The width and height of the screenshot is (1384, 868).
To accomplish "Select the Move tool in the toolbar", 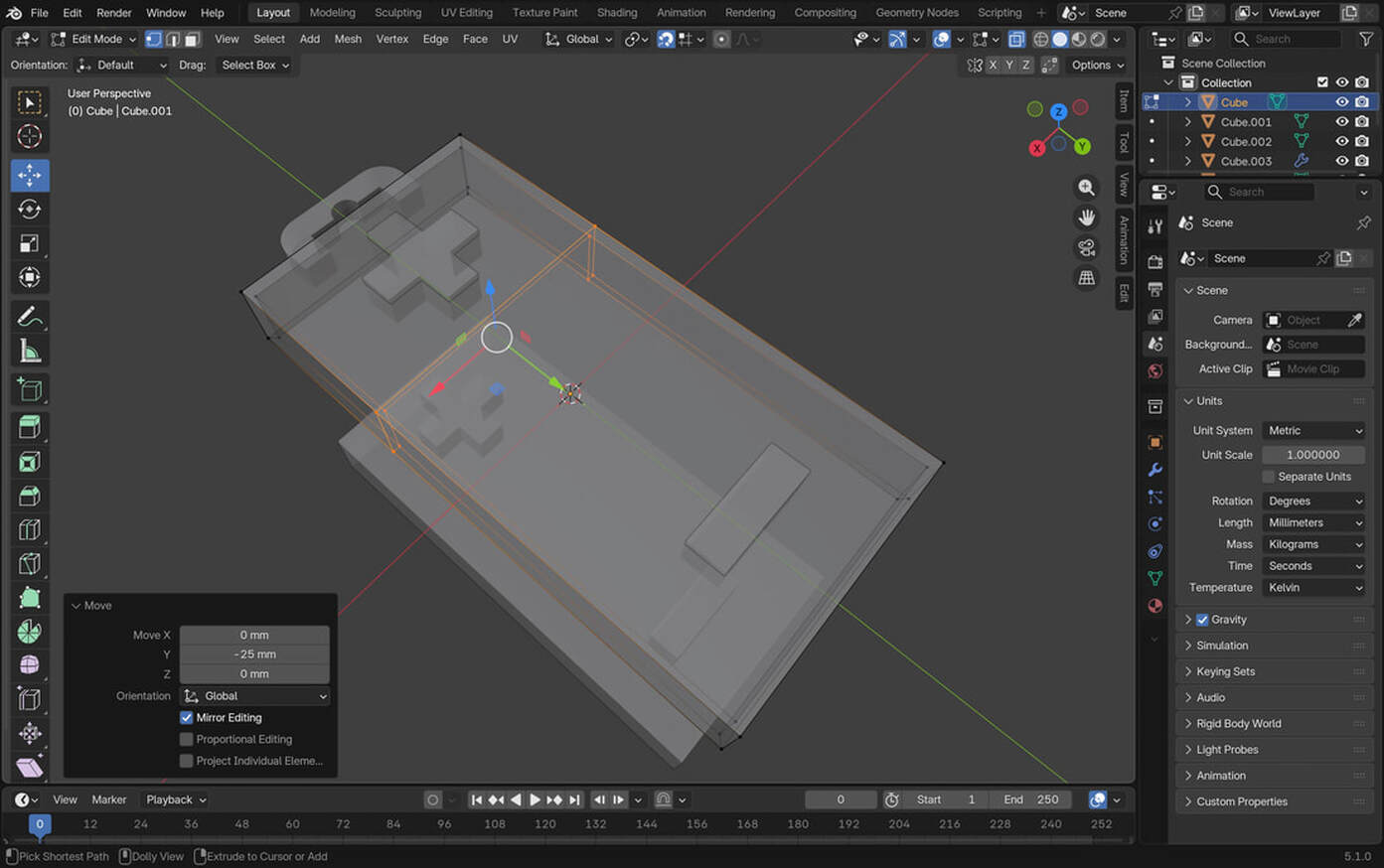I will click(x=30, y=175).
